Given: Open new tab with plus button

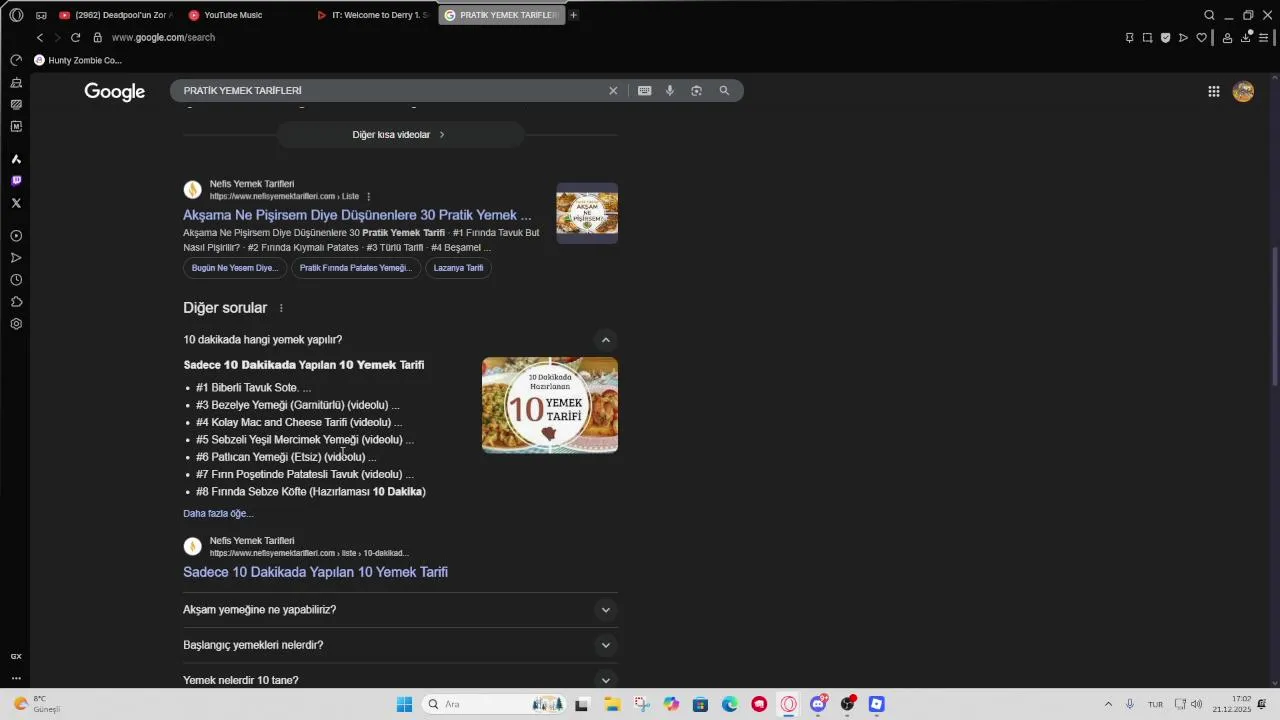Looking at the screenshot, I should coord(573,15).
